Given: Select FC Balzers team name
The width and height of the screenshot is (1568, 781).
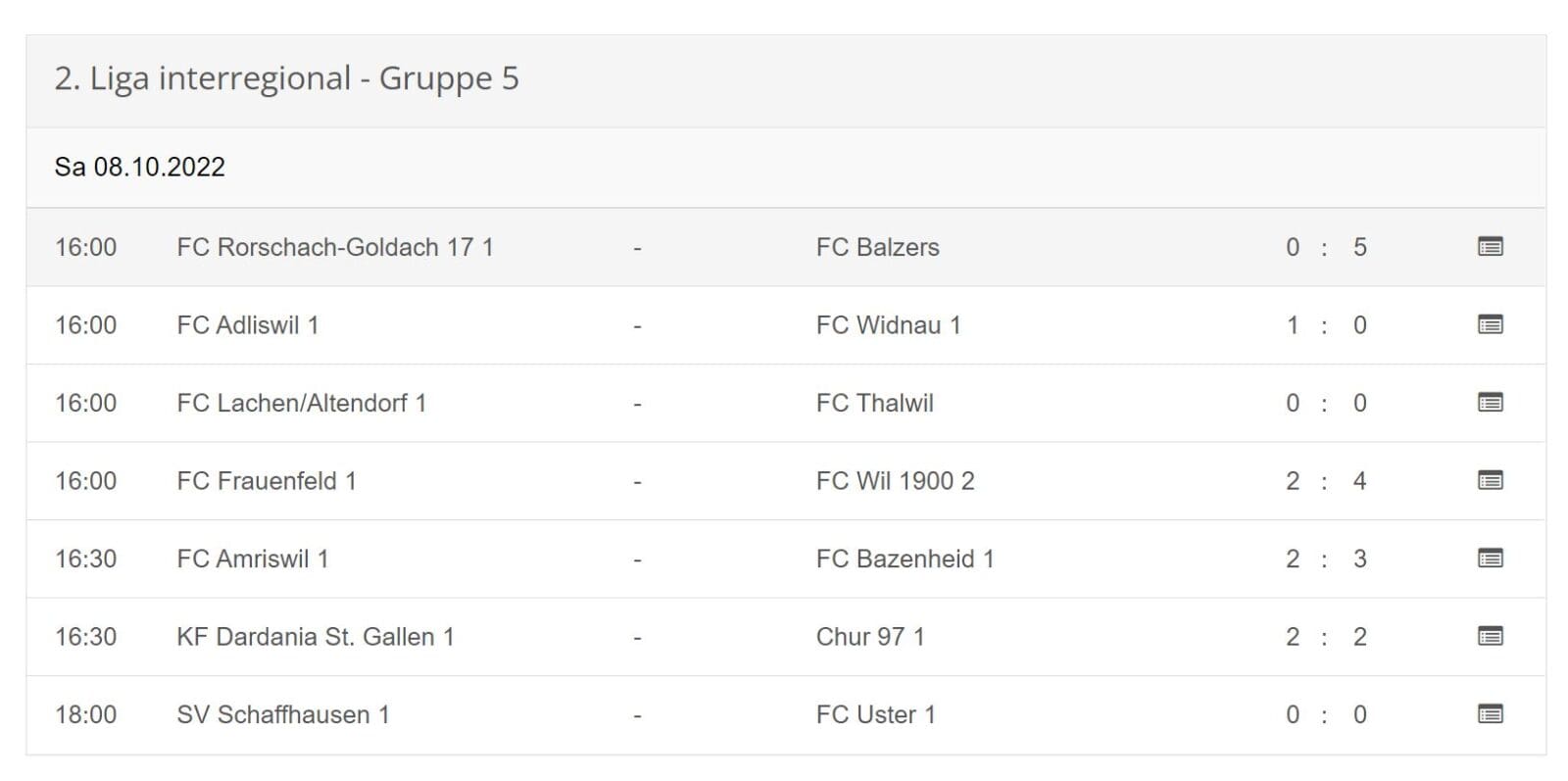Looking at the screenshot, I should click(x=877, y=247).
